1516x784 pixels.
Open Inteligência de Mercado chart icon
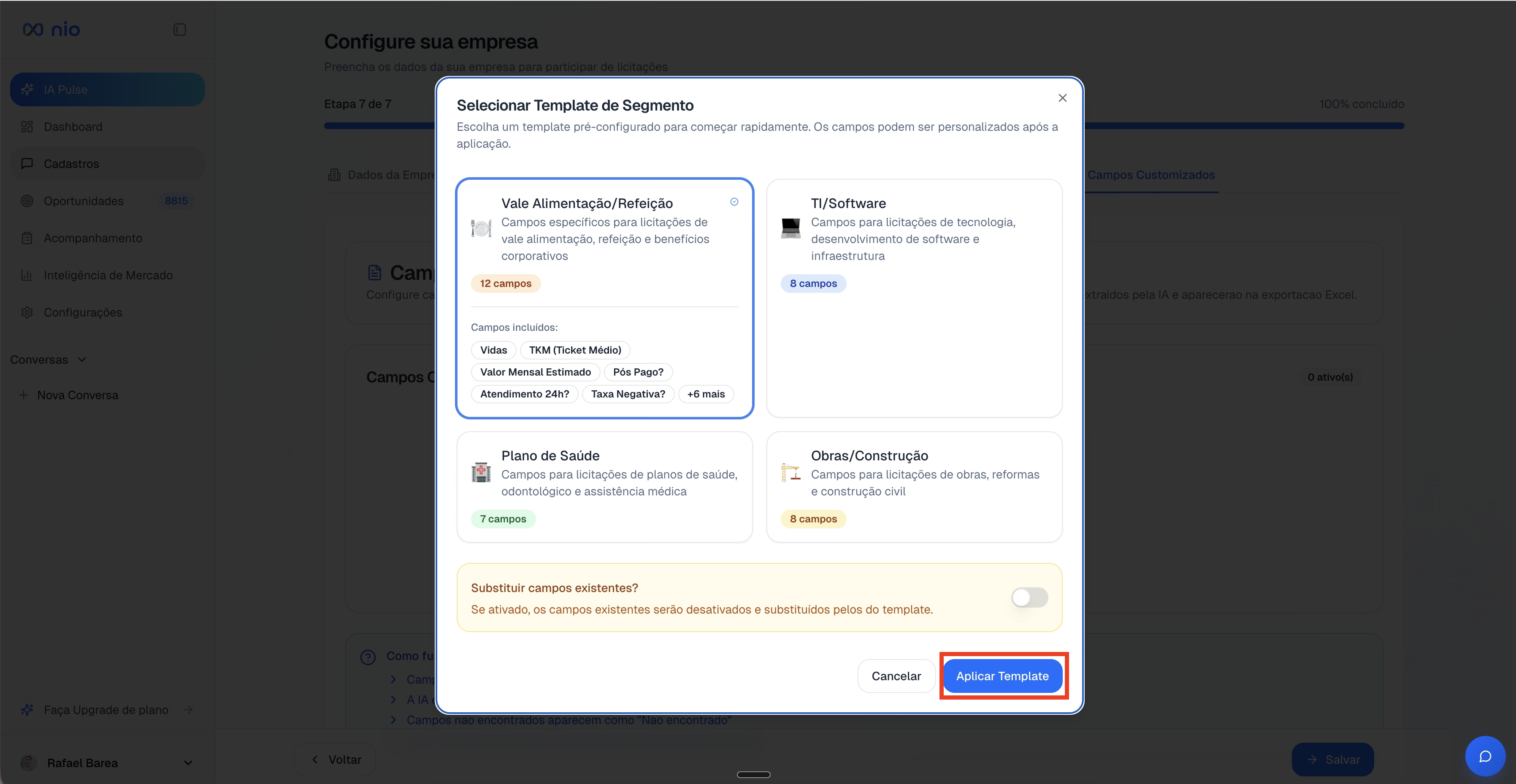coord(27,275)
